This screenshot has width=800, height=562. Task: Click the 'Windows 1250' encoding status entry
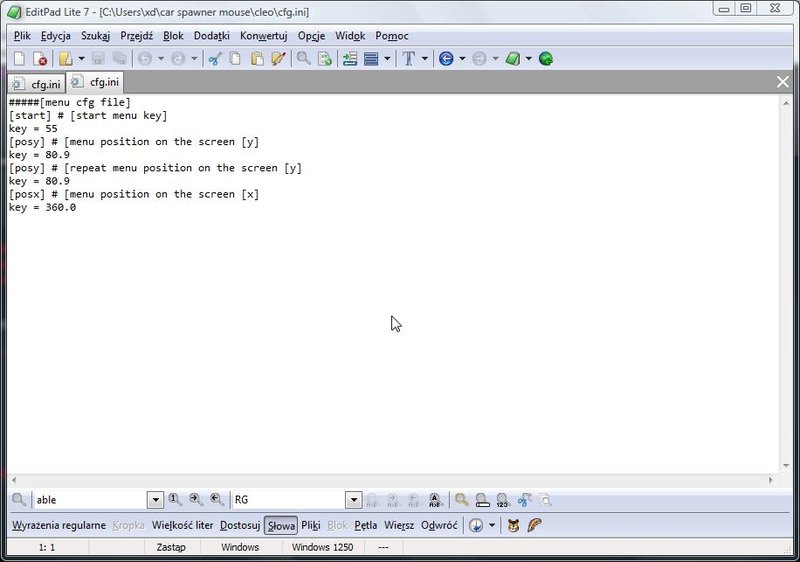(322, 547)
